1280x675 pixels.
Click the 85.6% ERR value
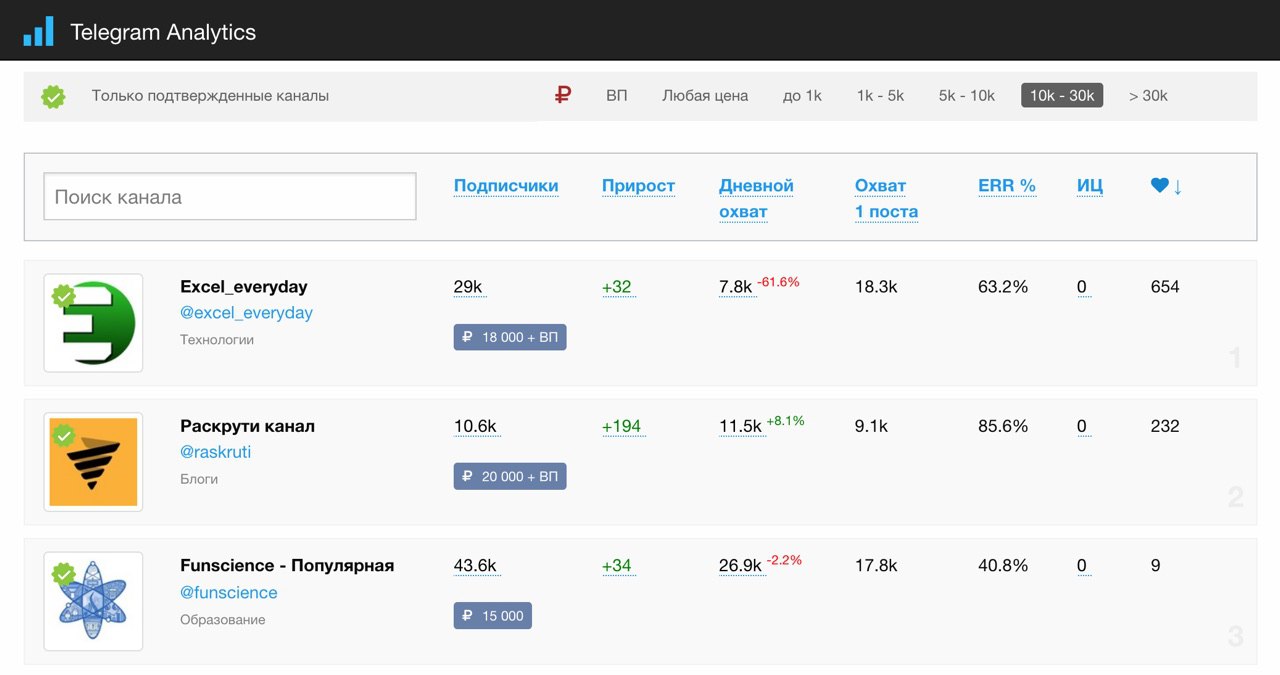pyautogui.click(x=1003, y=426)
